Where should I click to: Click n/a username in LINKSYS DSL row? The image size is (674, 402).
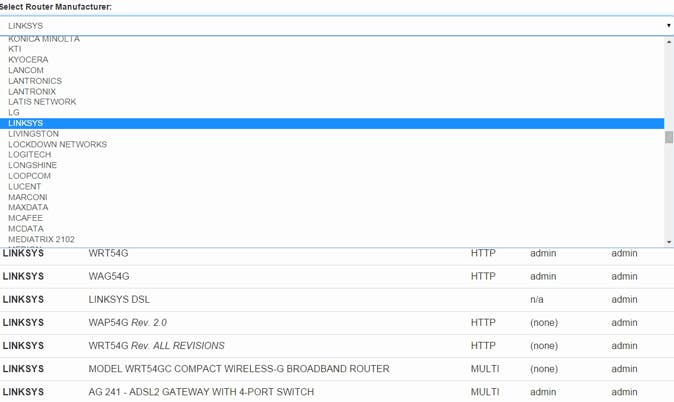pos(537,300)
